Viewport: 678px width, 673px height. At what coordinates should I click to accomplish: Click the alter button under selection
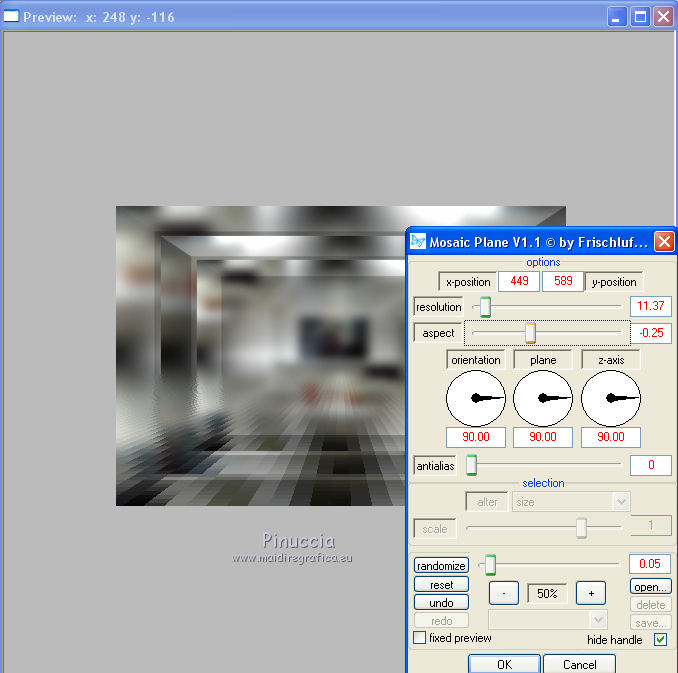click(487, 502)
